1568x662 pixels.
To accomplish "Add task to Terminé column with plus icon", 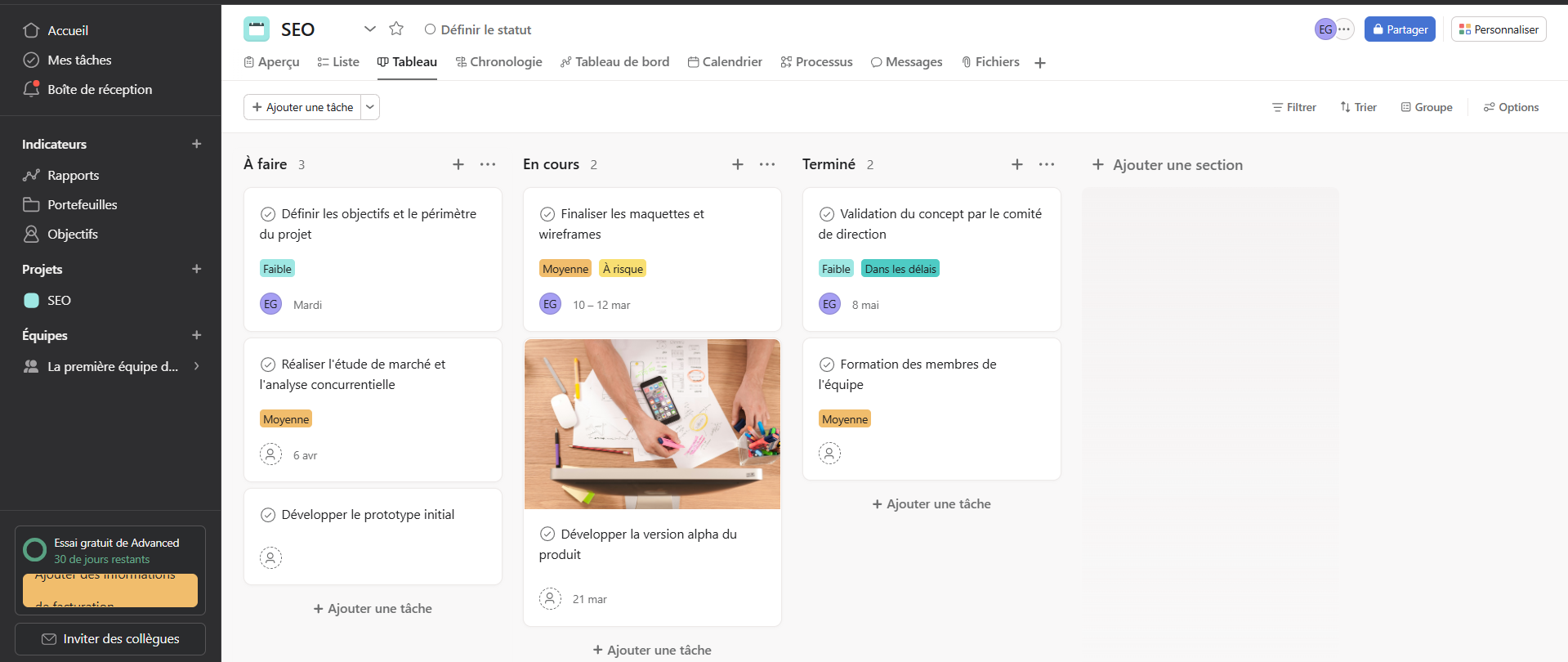I will 1017,164.
